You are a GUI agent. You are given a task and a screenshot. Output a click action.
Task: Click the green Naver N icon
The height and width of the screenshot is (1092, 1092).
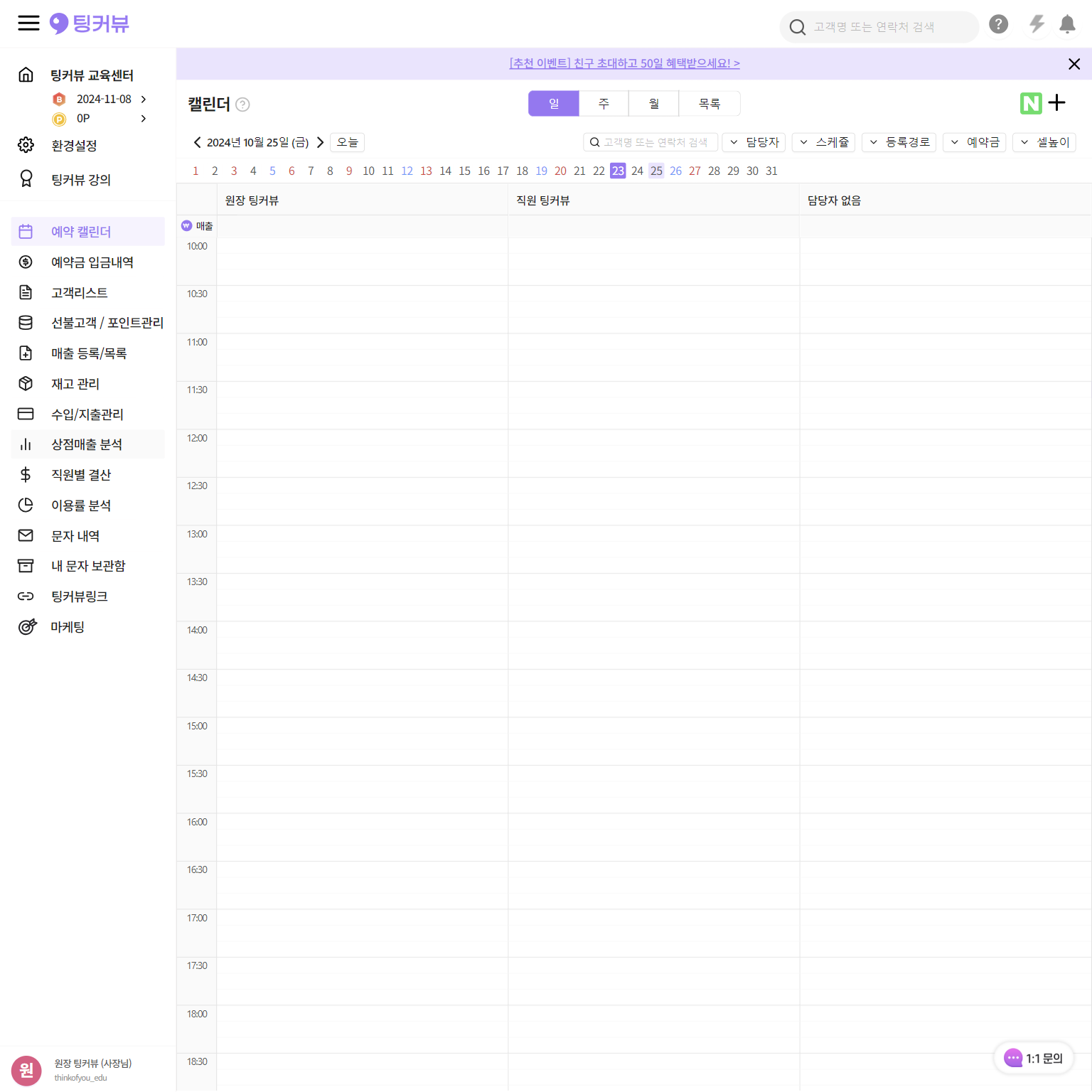pyautogui.click(x=1031, y=103)
